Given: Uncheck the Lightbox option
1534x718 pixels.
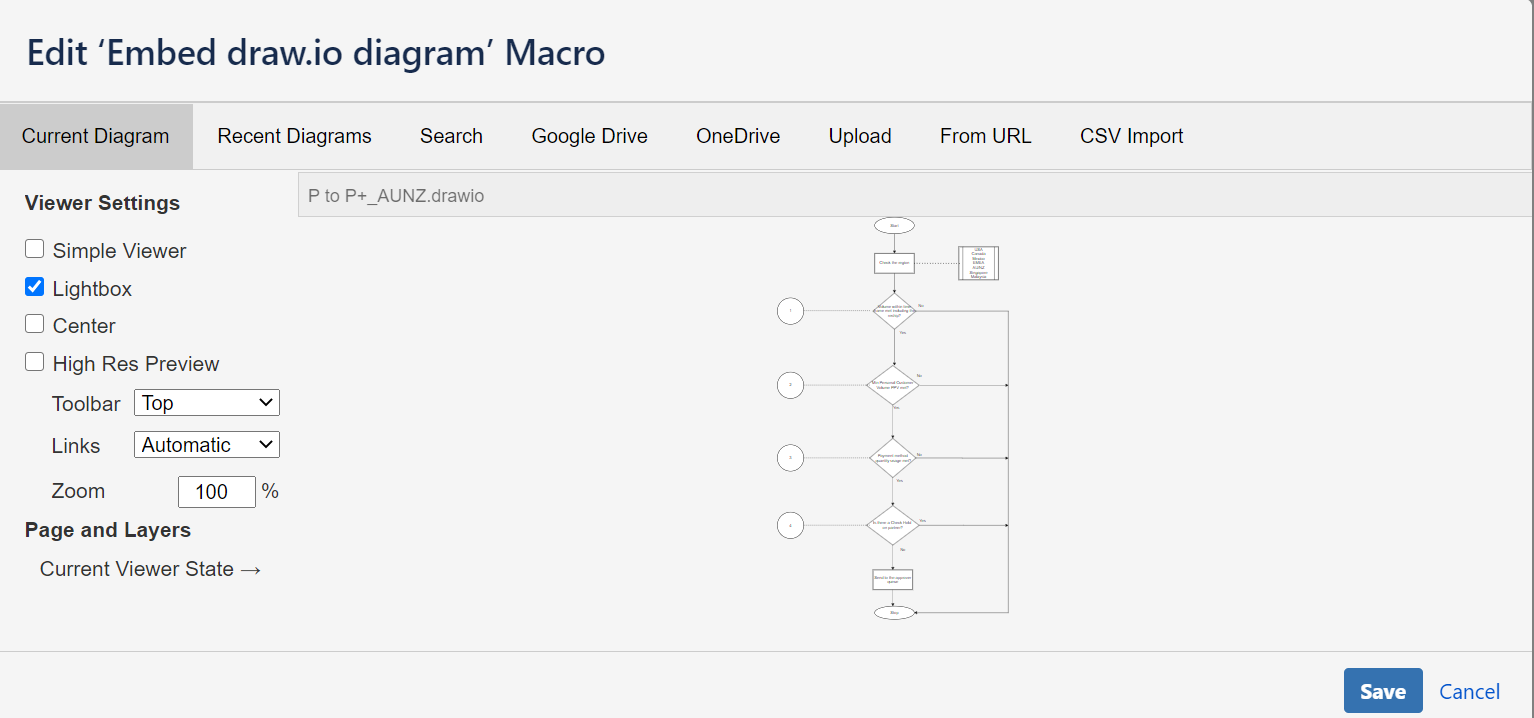Looking at the screenshot, I should [35, 287].
